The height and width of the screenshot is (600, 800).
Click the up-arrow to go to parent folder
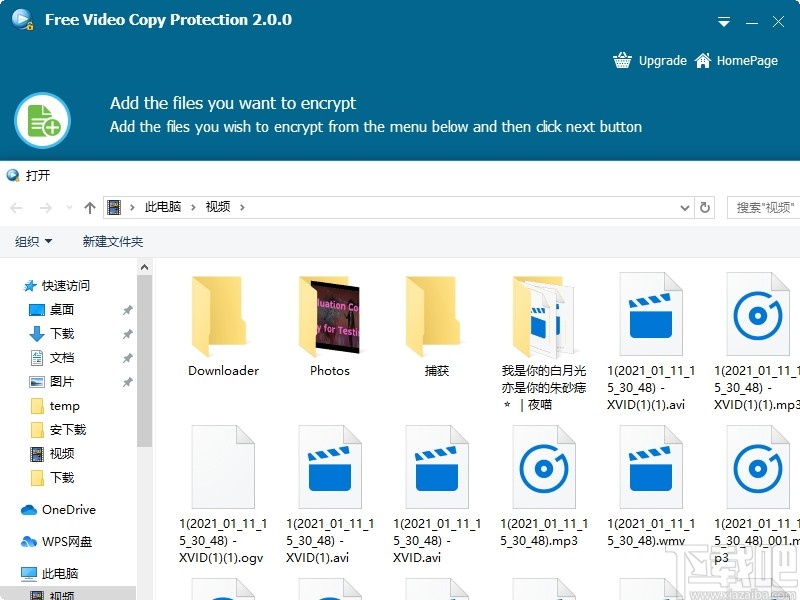coord(89,207)
